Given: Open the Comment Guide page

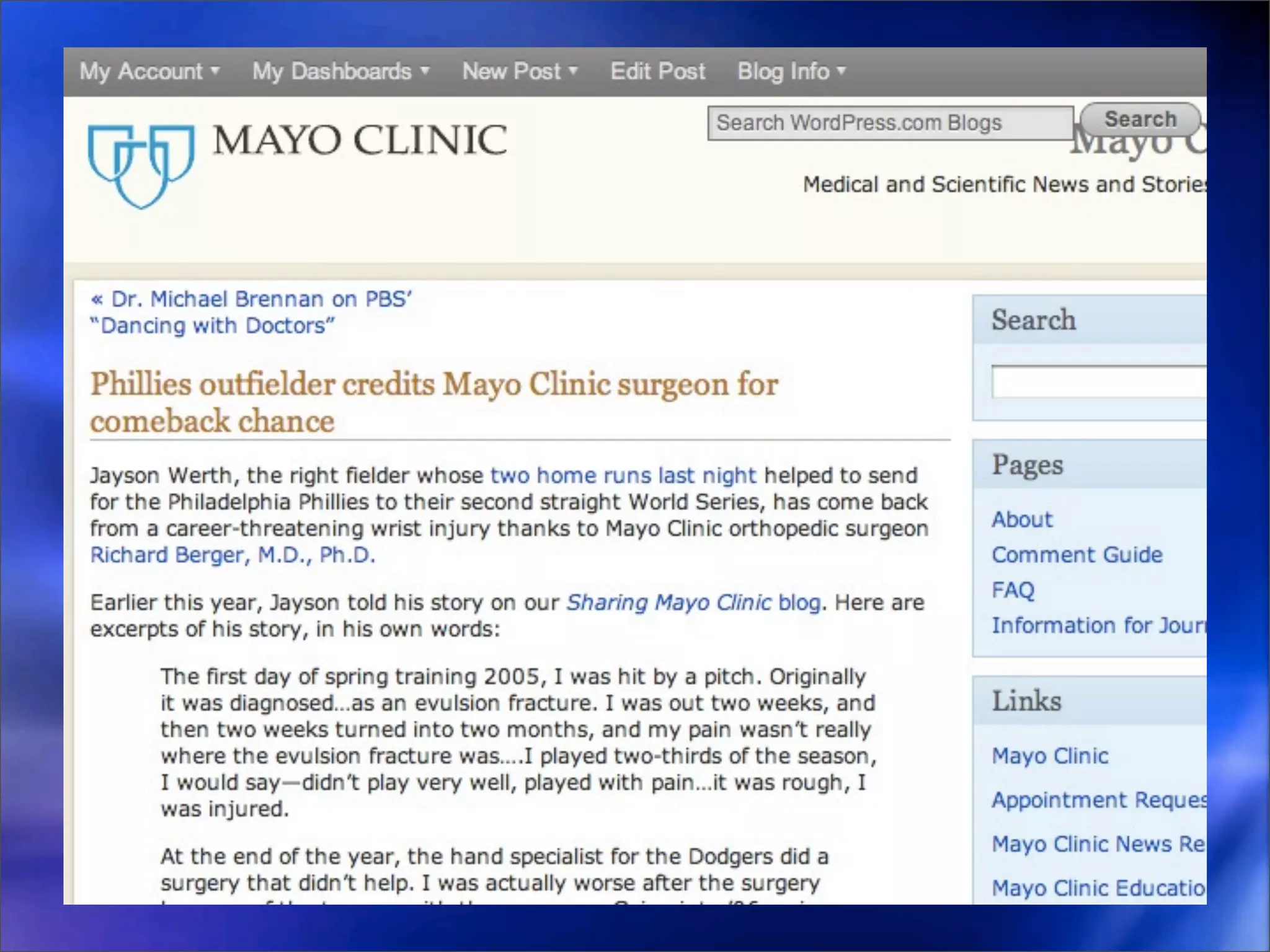Looking at the screenshot, I should (x=1077, y=555).
